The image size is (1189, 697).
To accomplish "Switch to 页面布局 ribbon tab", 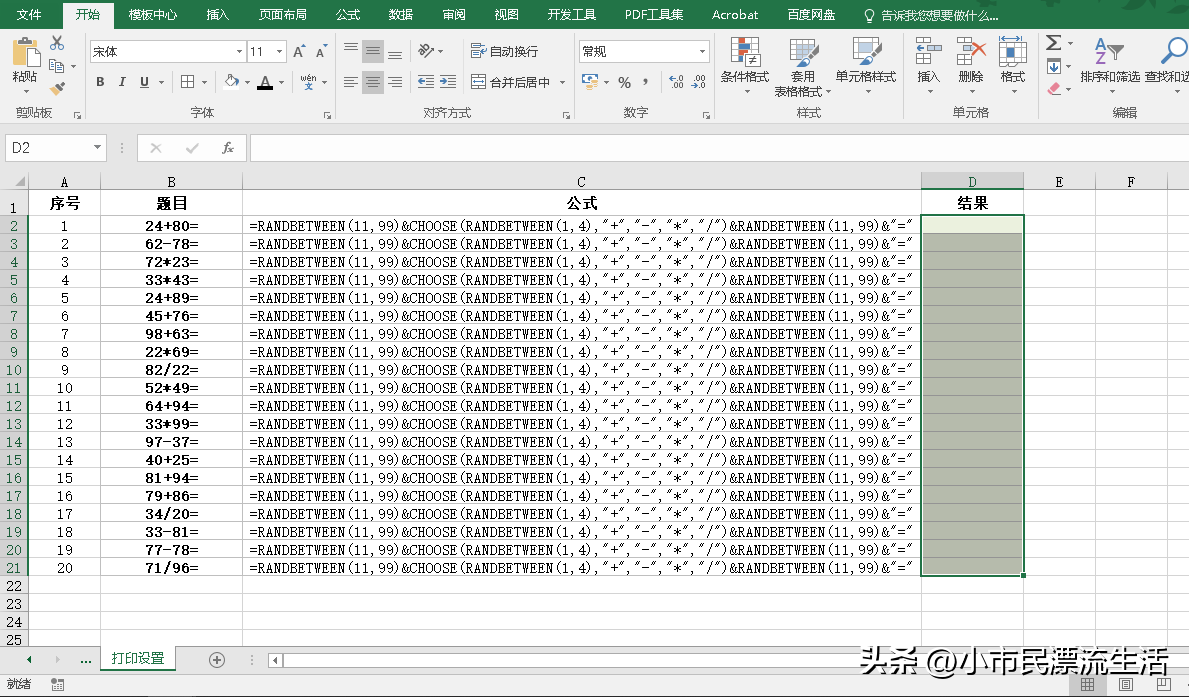I will click(282, 14).
